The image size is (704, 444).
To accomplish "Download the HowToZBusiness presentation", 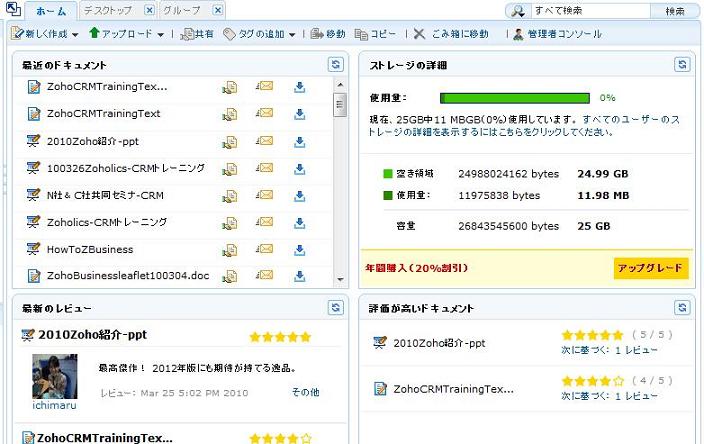I will click(299, 250).
